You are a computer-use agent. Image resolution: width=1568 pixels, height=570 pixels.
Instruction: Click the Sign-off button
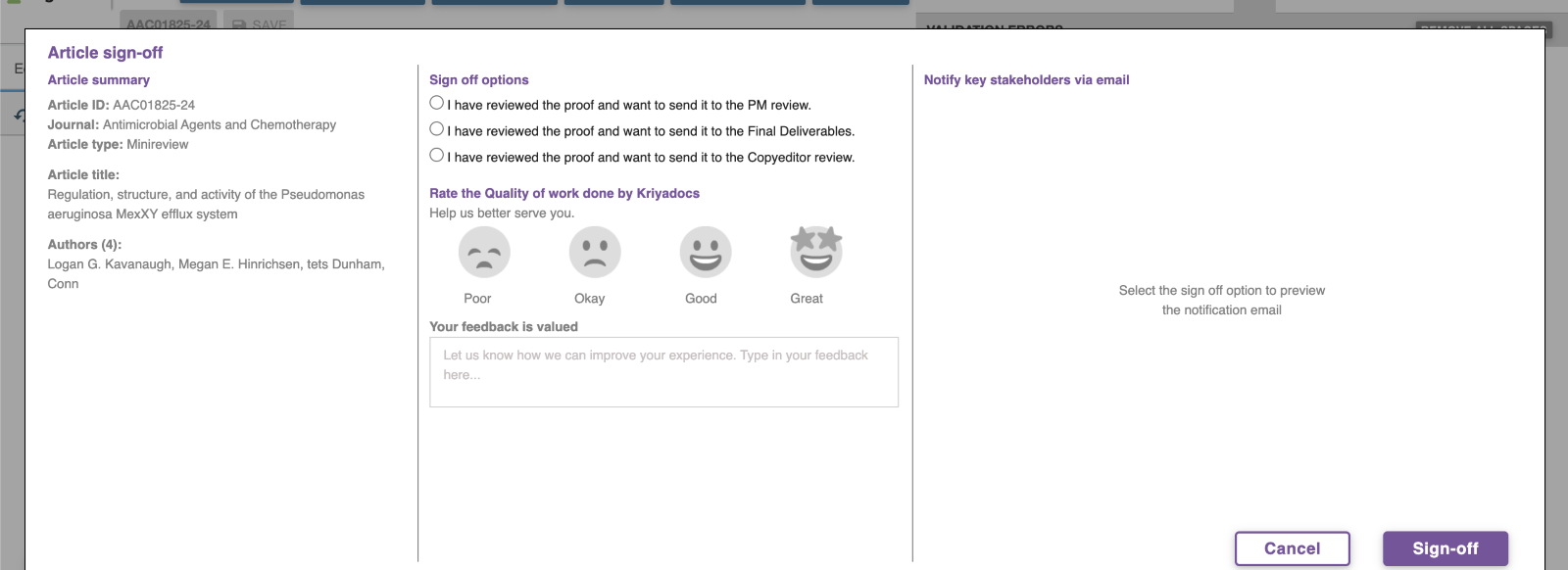(1445, 548)
